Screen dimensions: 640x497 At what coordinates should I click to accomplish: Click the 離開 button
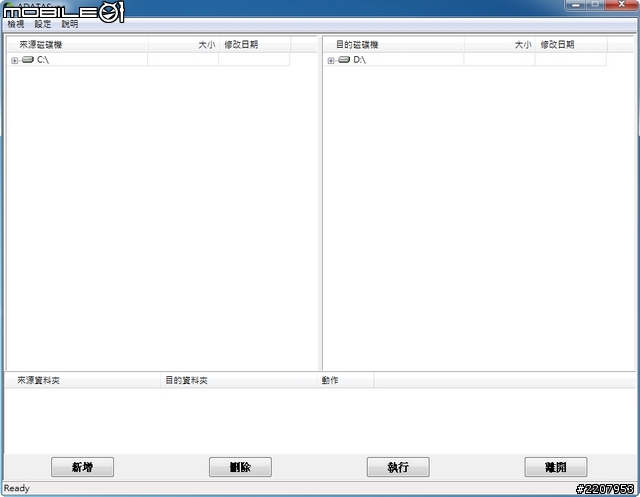556,467
